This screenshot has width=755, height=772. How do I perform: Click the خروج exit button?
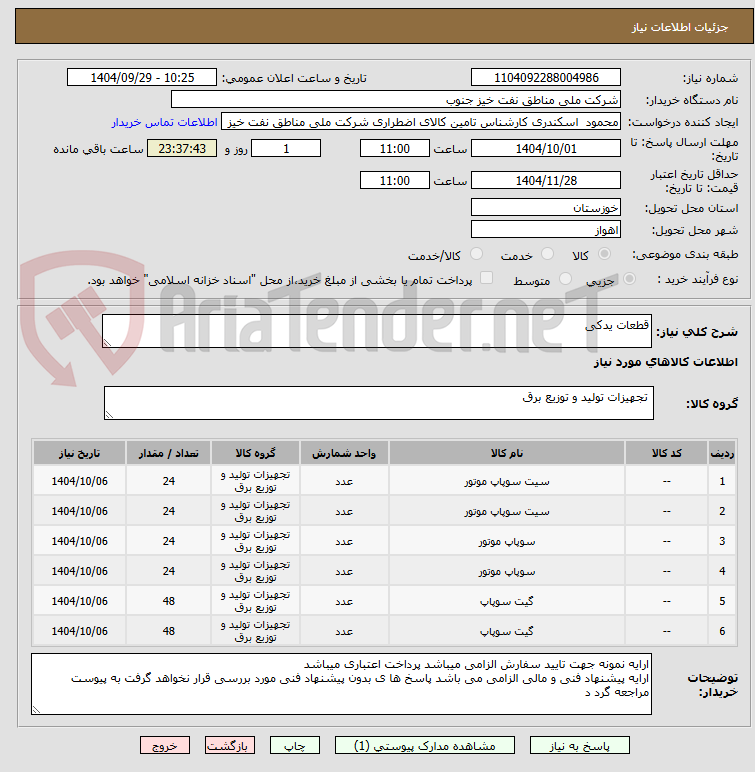(x=164, y=745)
